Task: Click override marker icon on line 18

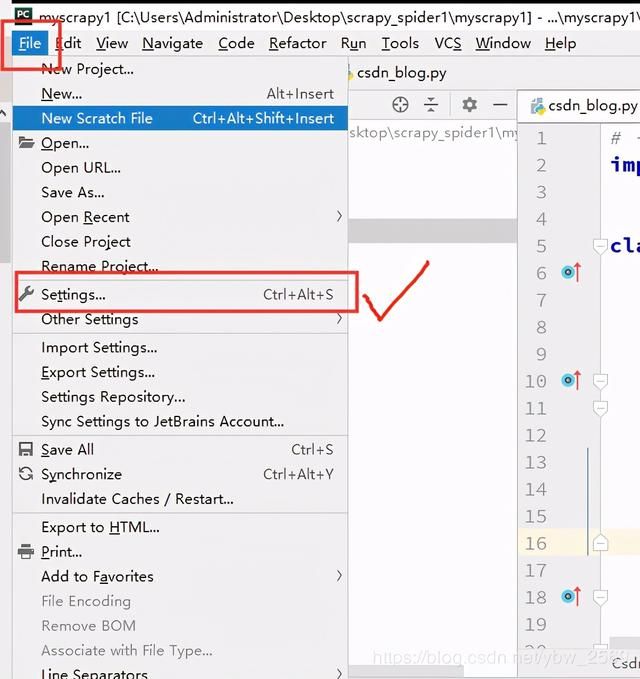Action: coord(571,597)
